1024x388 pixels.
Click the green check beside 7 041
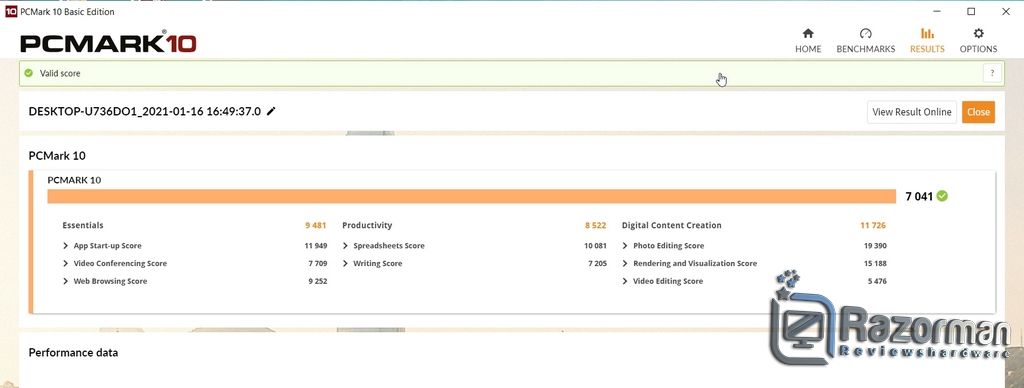pos(942,196)
